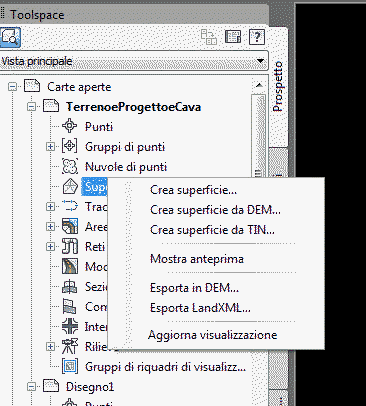Click the panel layout icon next to help
The height and width of the screenshot is (406, 366).
tap(233, 37)
